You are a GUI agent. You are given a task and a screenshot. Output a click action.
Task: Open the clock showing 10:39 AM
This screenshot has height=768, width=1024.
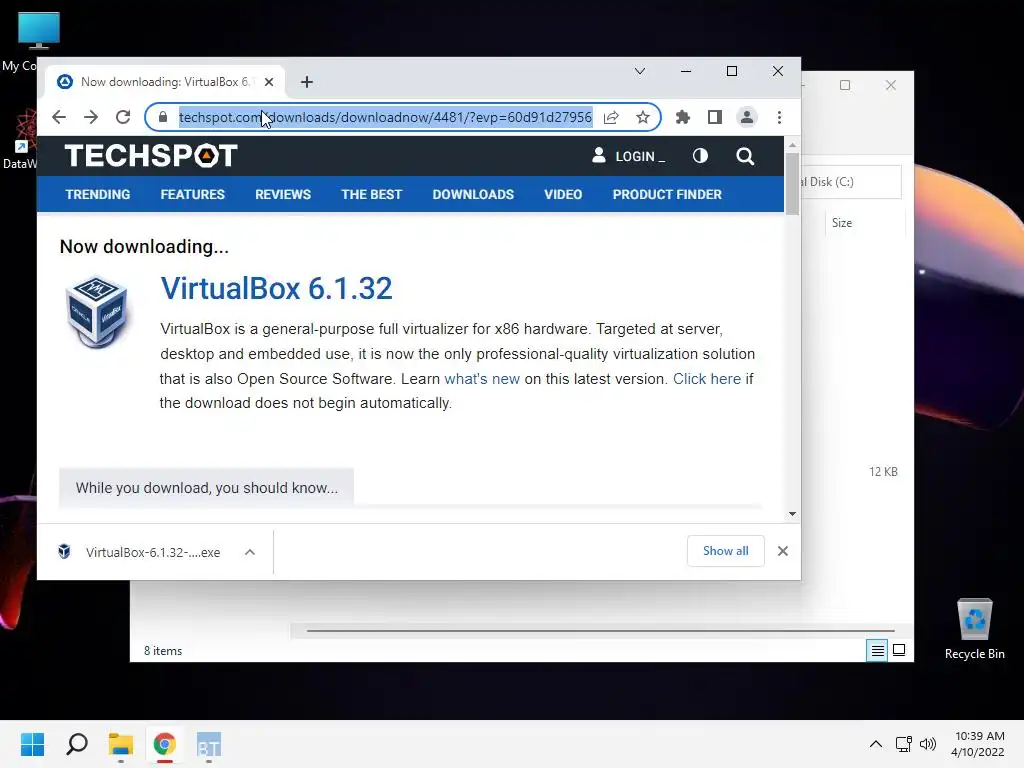click(978, 744)
